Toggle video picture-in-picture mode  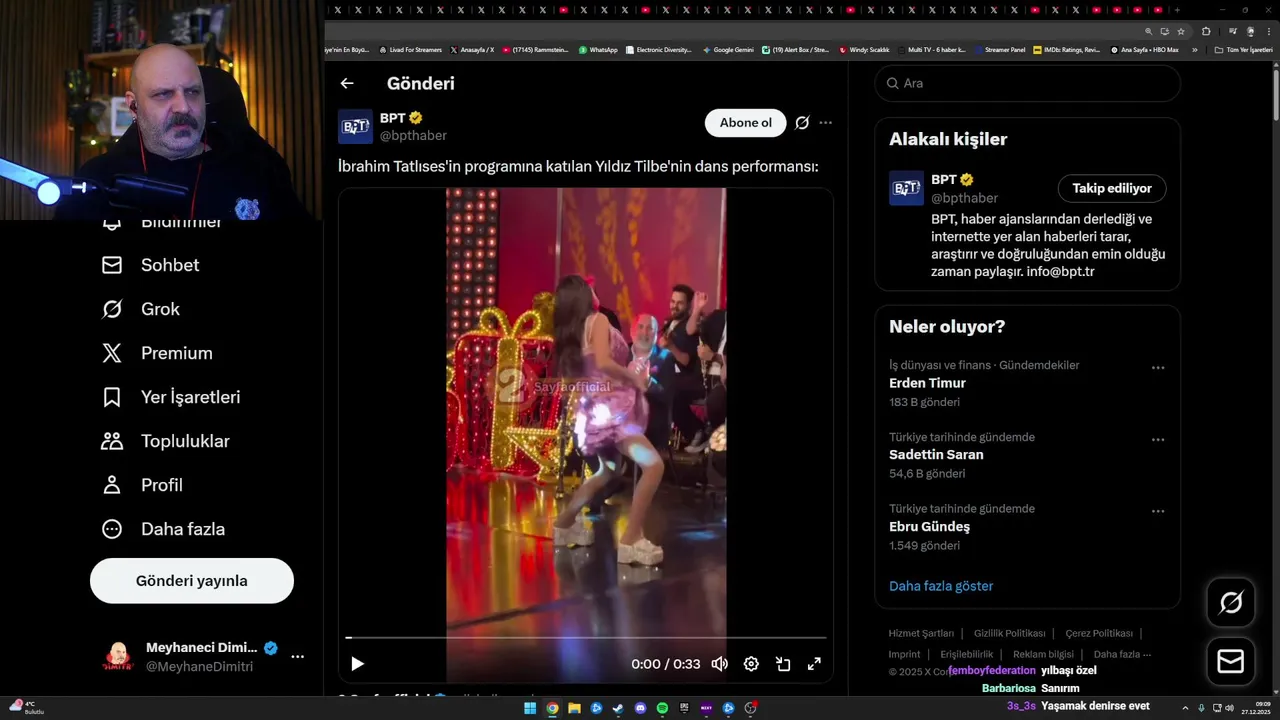click(783, 664)
